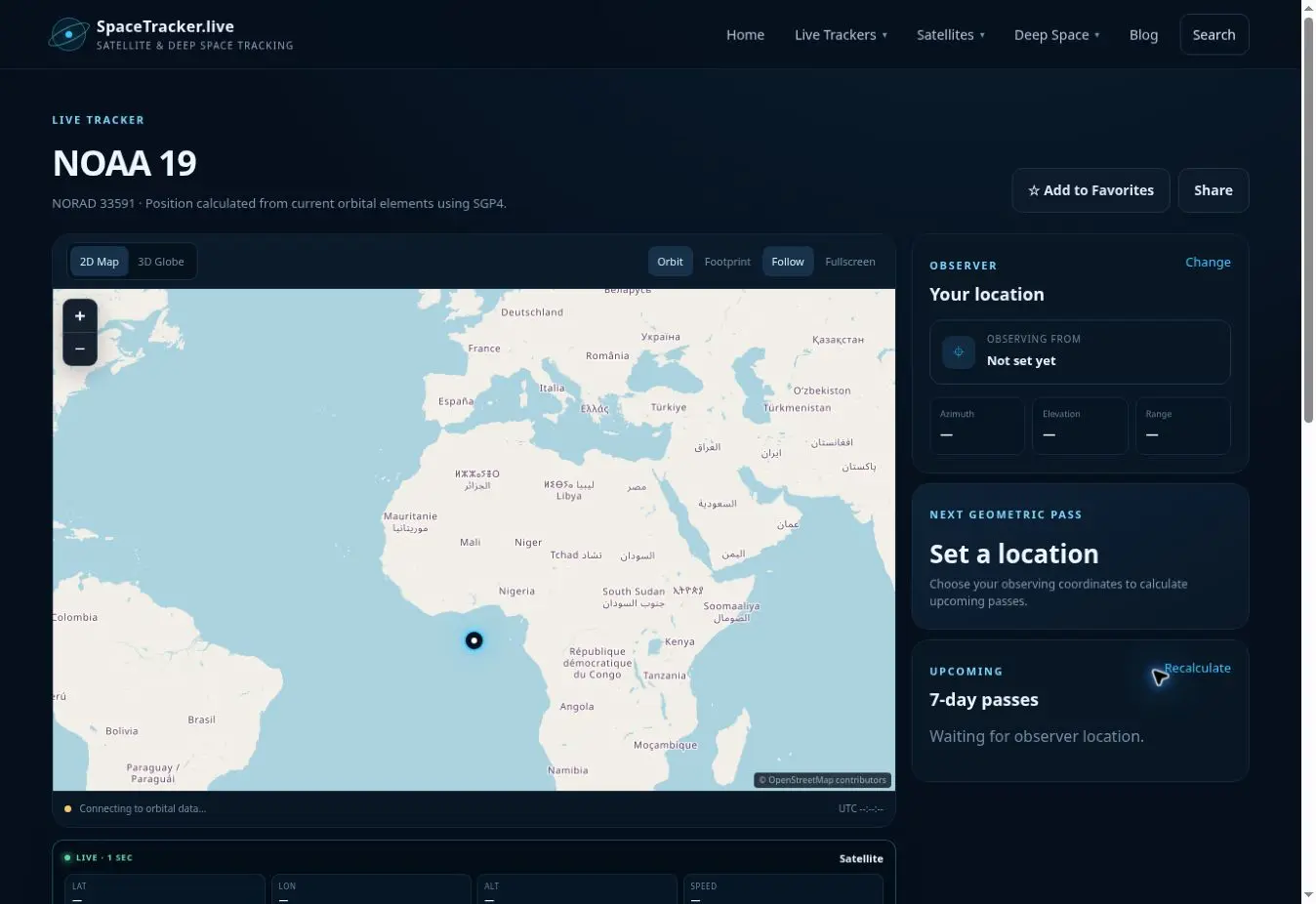Toggle Follow satellite mode
This screenshot has width=1316, height=904.
(x=788, y=262)
